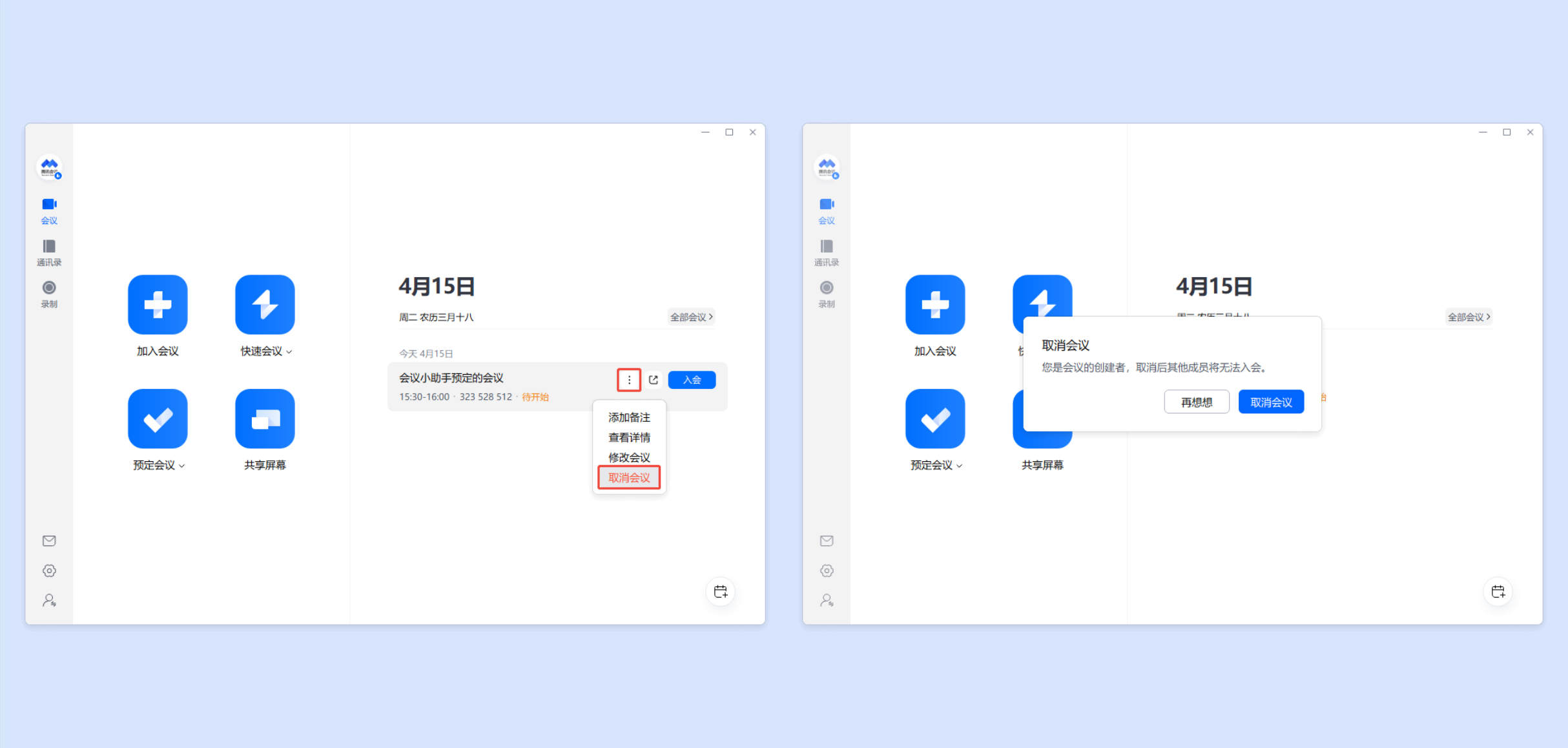Click the mail inbox icon in left window sidebar
The image size is (1568, 748).
click(x=49, y=541)
